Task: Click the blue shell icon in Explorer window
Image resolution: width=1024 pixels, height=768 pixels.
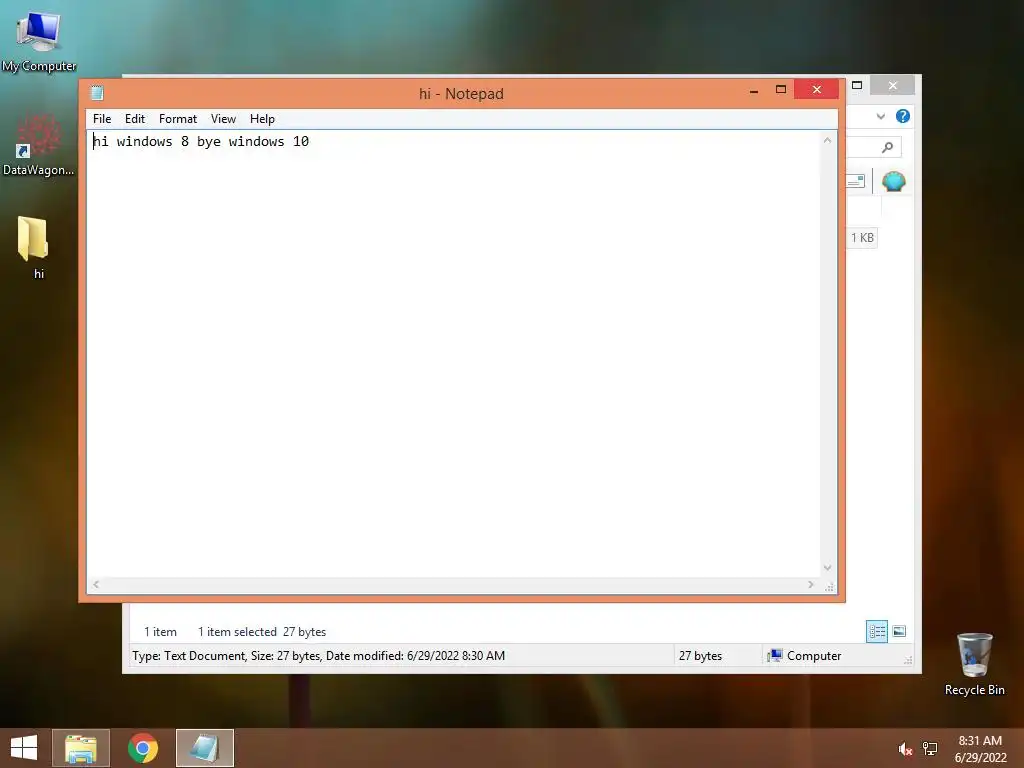Action: coord(893,181)
